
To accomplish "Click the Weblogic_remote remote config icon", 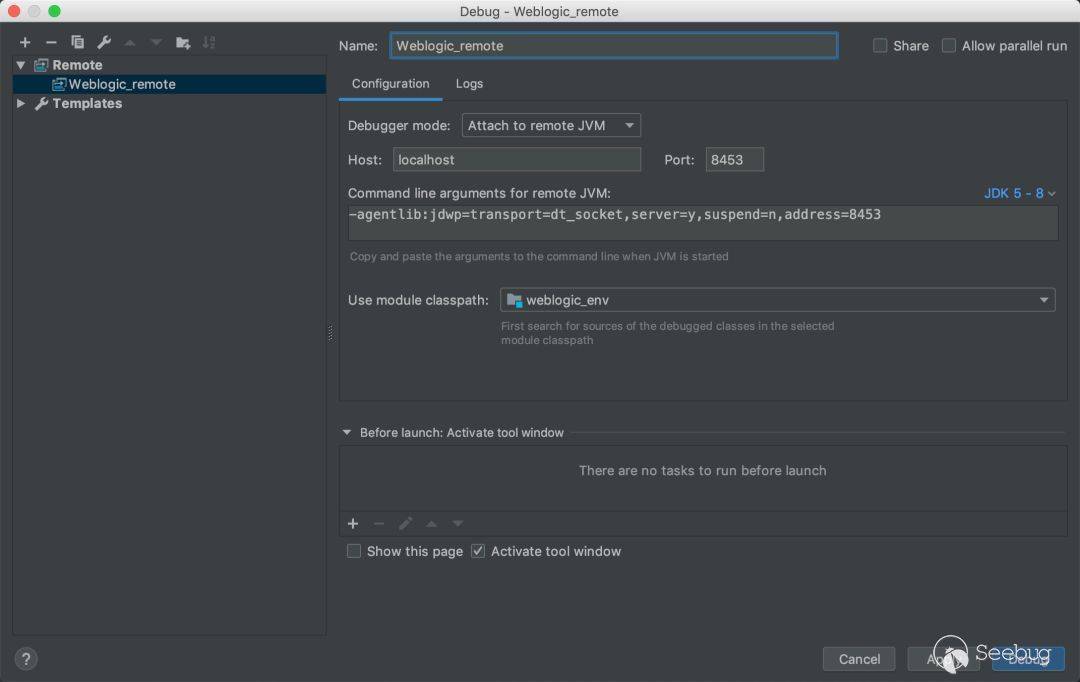I will (x=59, y=84).
